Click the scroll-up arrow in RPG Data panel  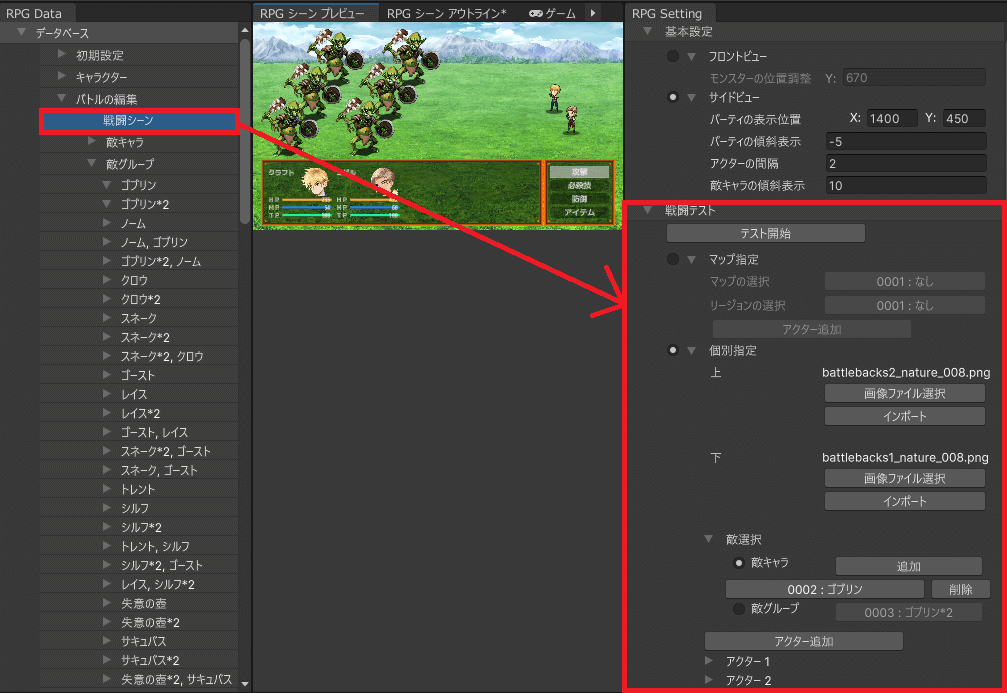click(x=245, y=31)
